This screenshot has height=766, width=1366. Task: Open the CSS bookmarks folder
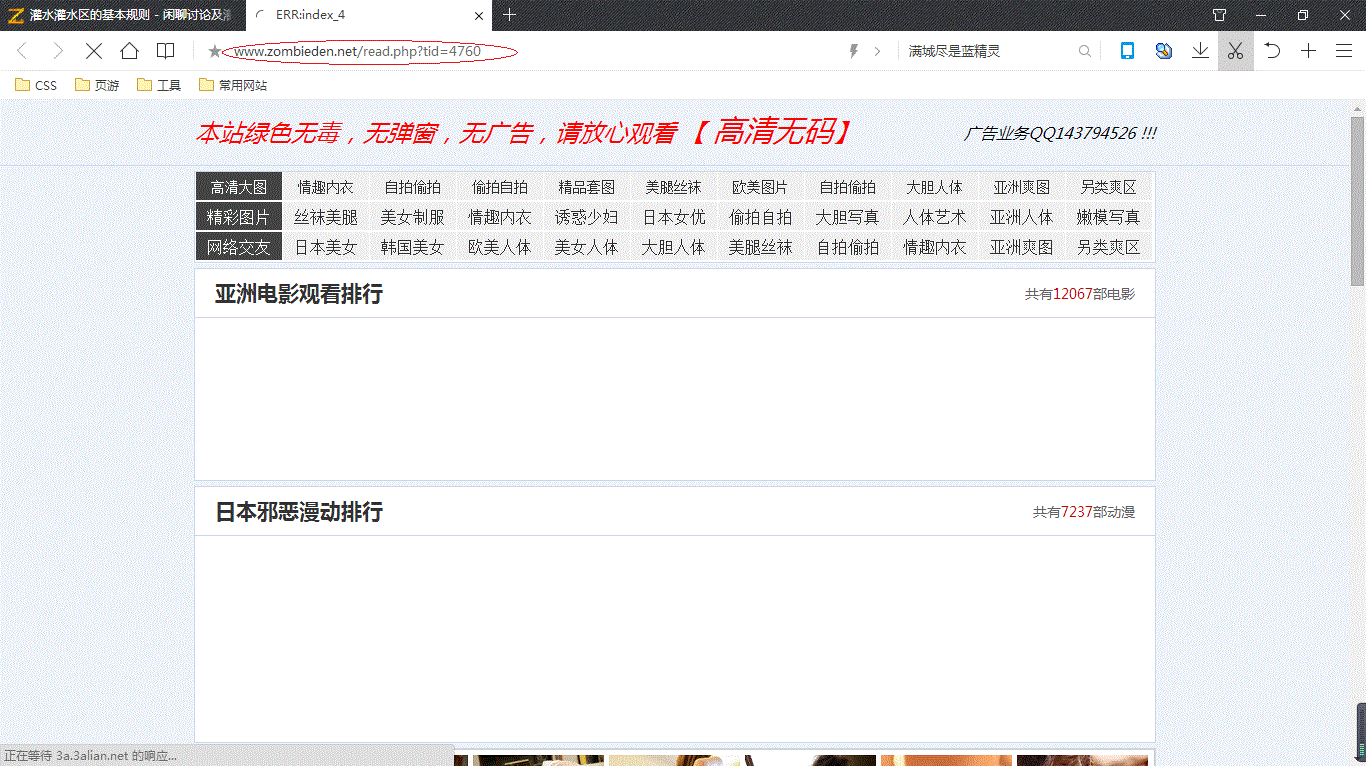click(36, 85)
